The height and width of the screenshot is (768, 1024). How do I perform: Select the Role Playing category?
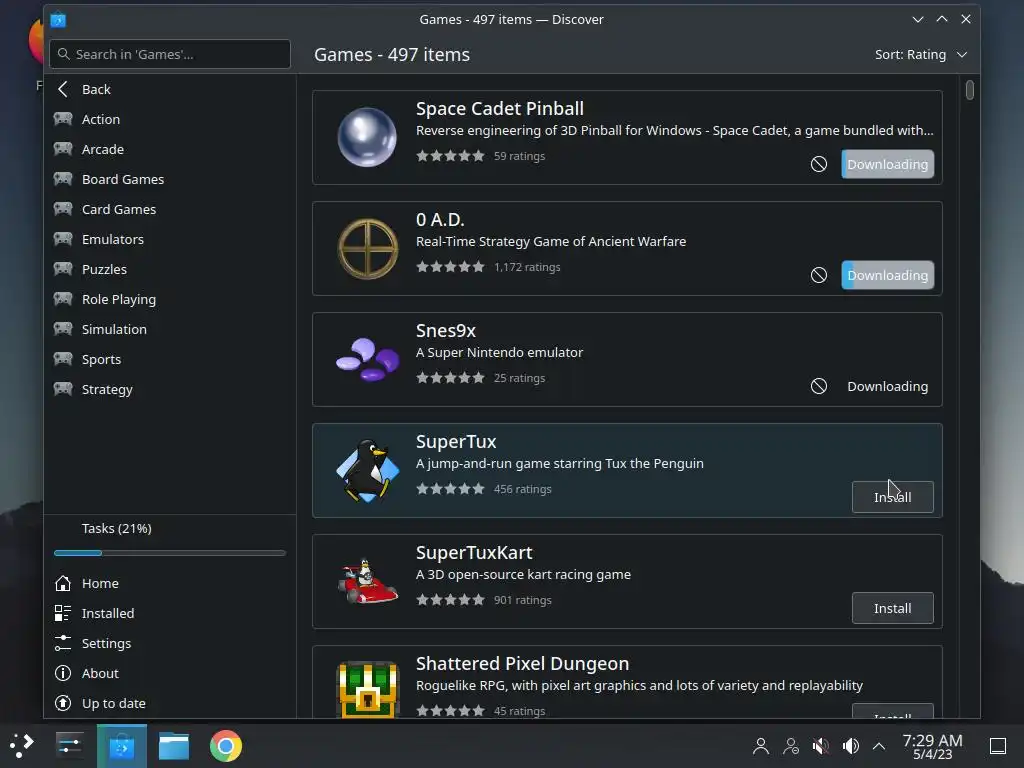click(170, 300)
